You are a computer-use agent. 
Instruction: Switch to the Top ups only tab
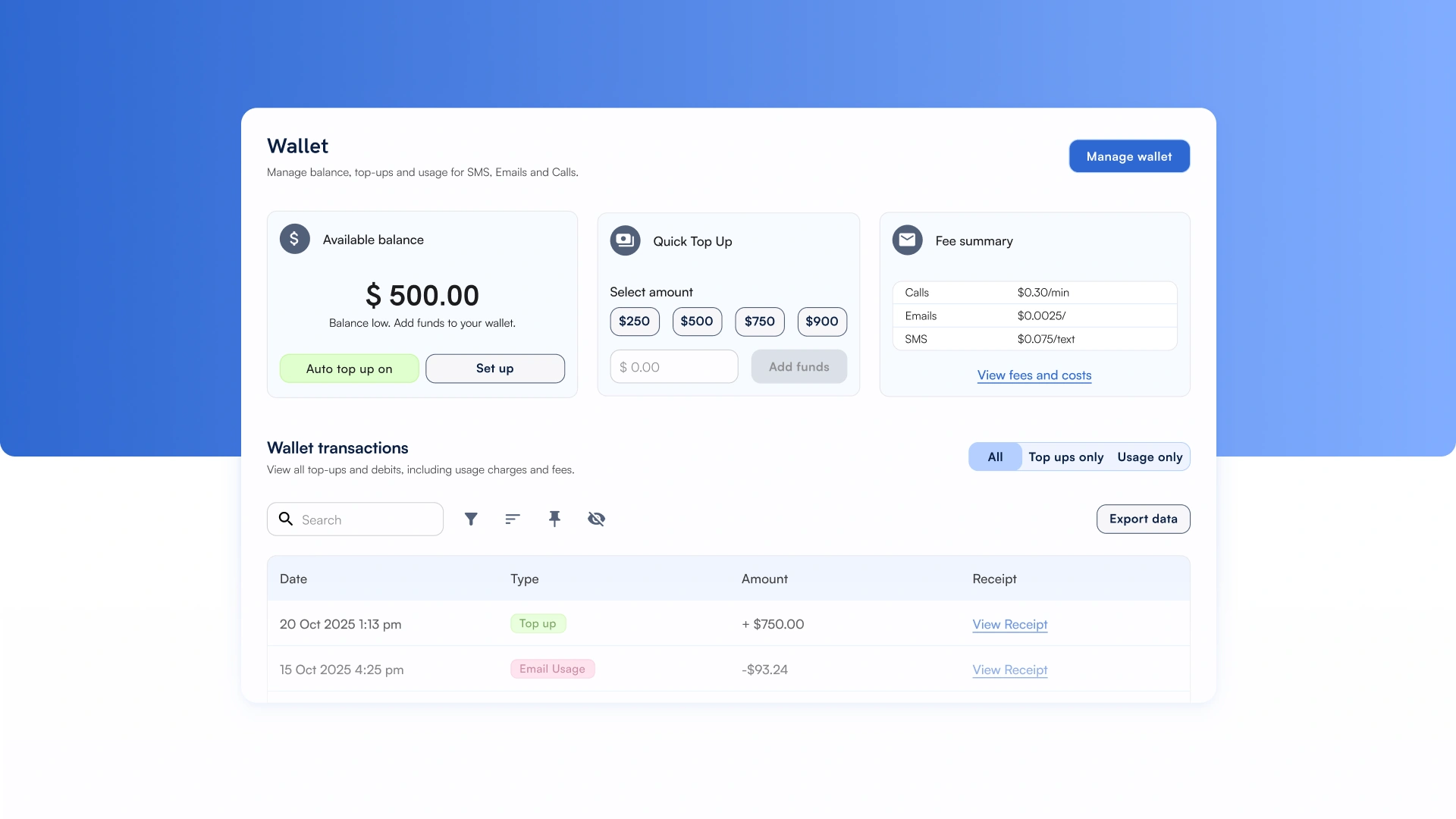pos(1065,457)
